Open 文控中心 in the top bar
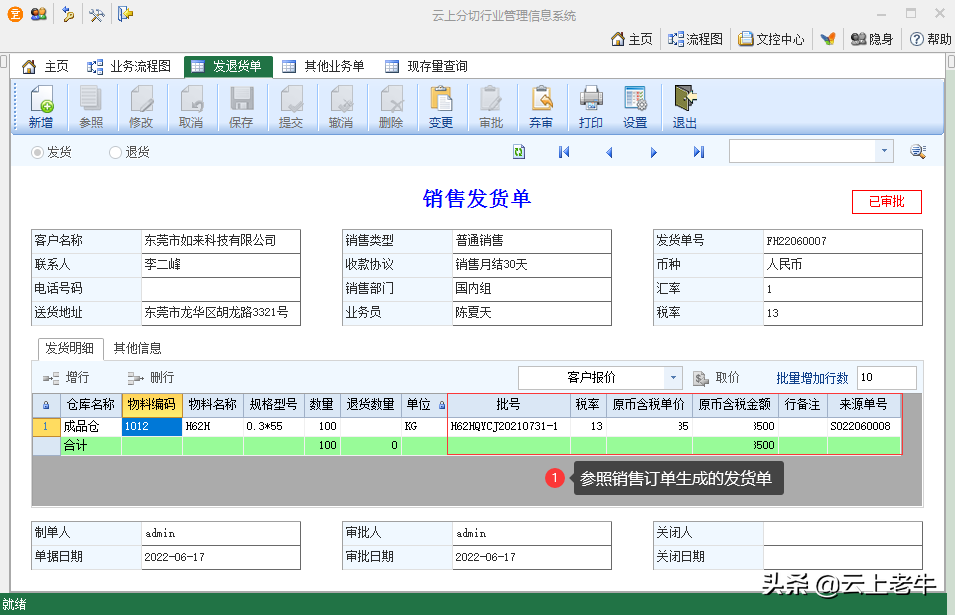The image size is (955, 615). 771,39
